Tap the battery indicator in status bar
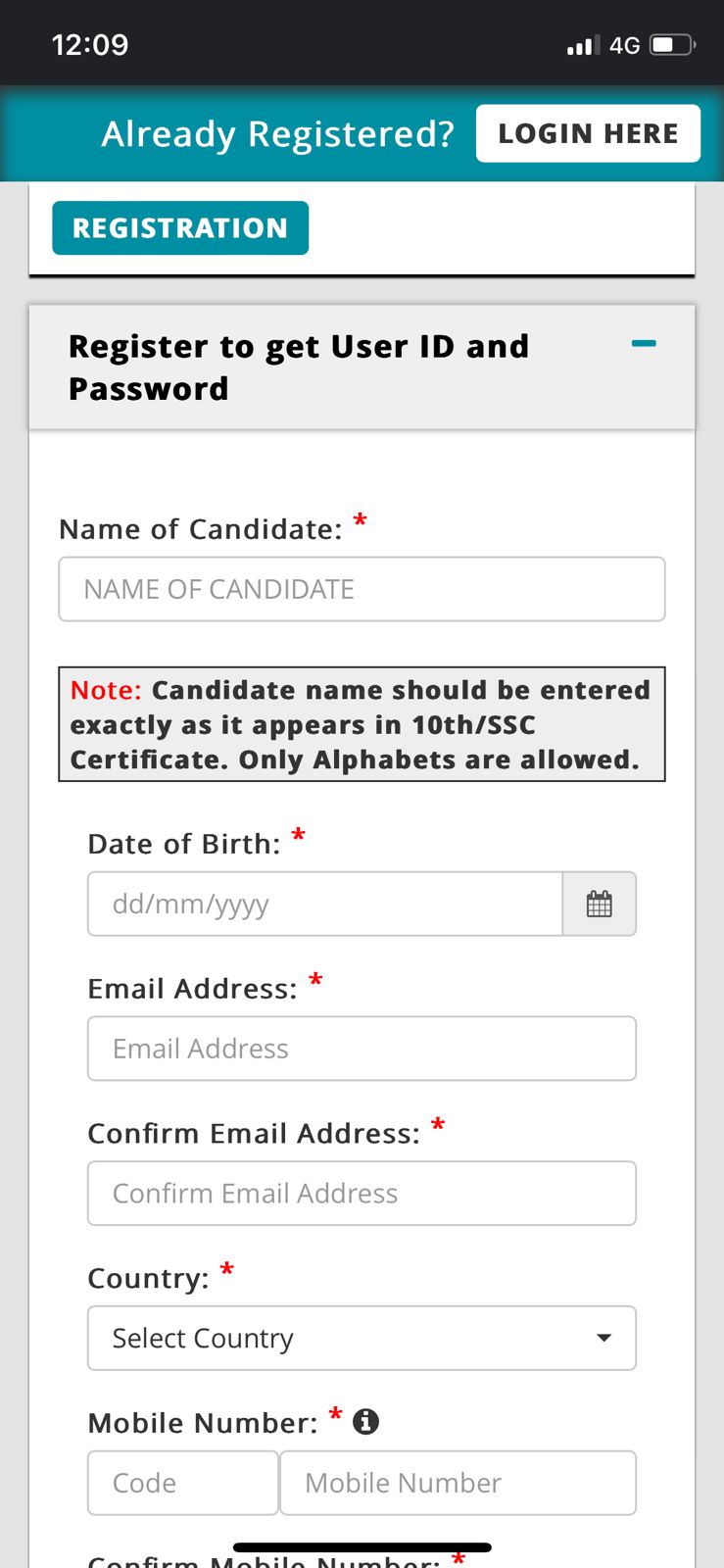Screen dimensions: 724x1568 (x=670, y=44)
